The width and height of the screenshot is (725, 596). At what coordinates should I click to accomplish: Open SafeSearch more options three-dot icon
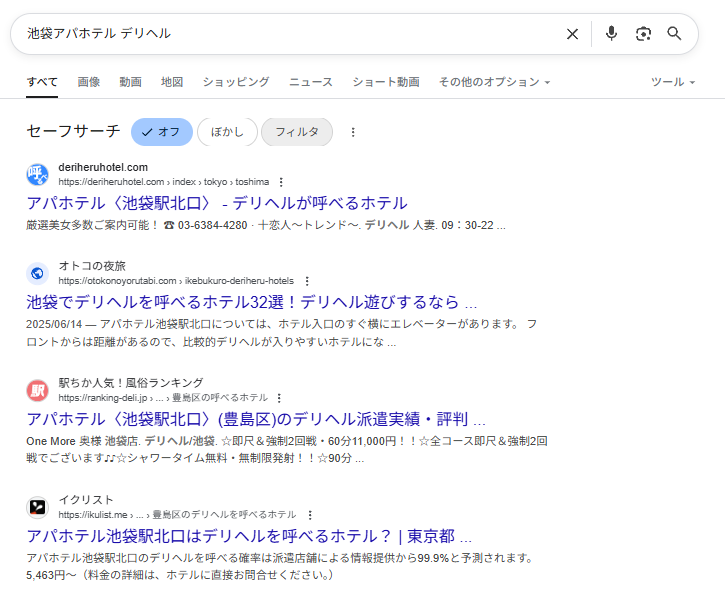click(352, 132)
